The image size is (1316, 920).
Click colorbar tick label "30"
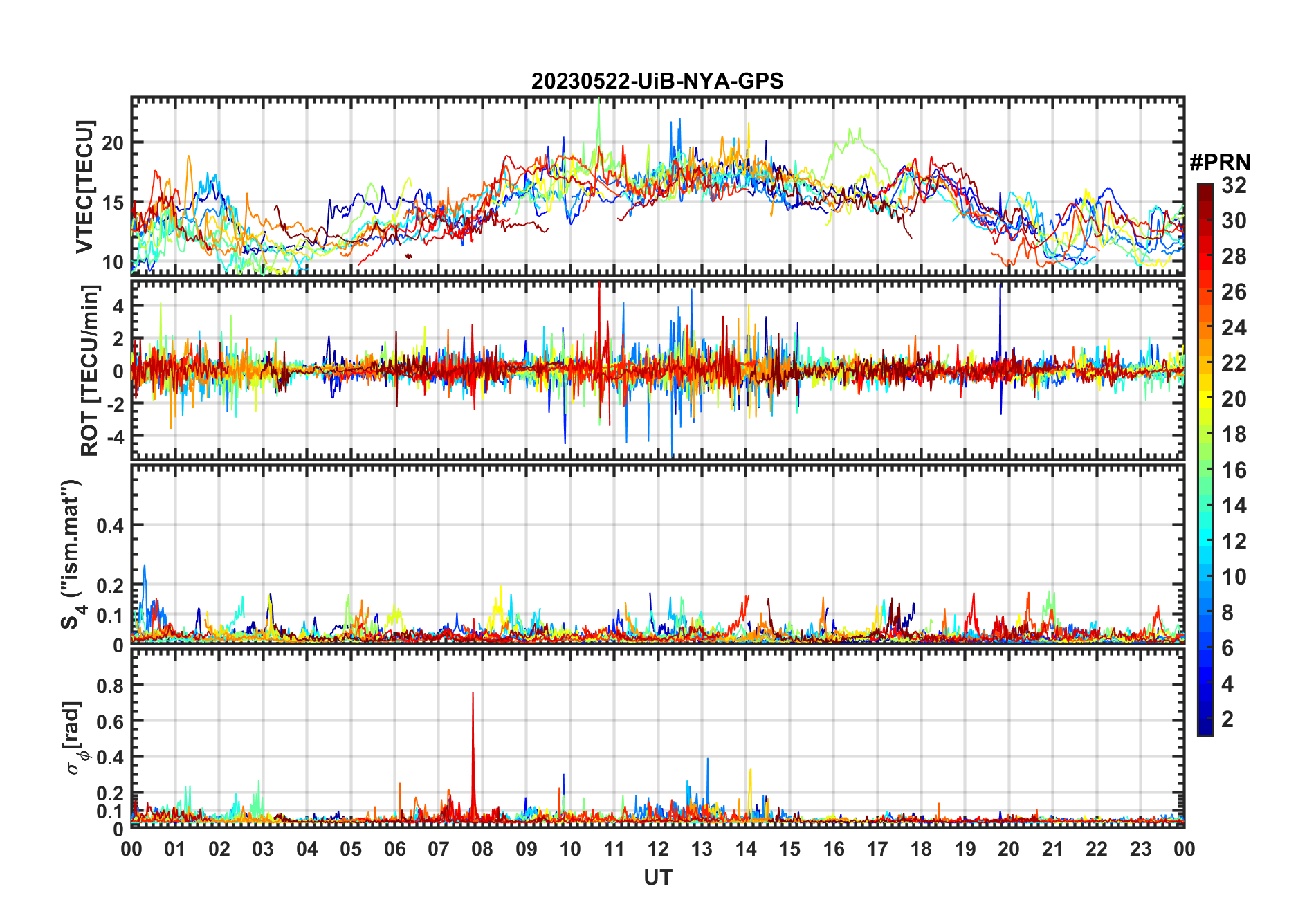coord(1234,221)
